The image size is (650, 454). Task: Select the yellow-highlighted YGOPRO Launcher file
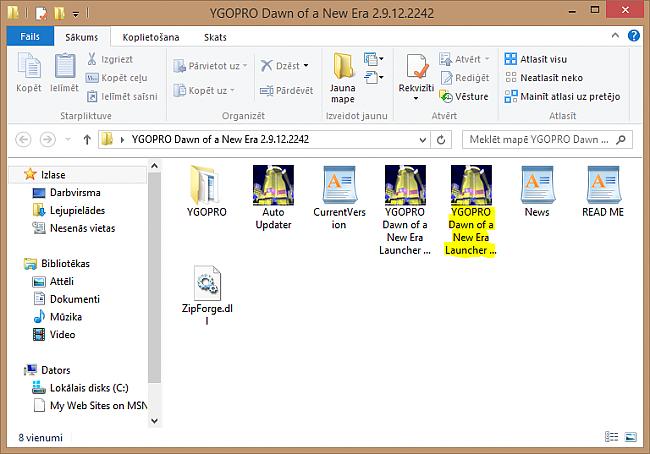tap(471, 210)
